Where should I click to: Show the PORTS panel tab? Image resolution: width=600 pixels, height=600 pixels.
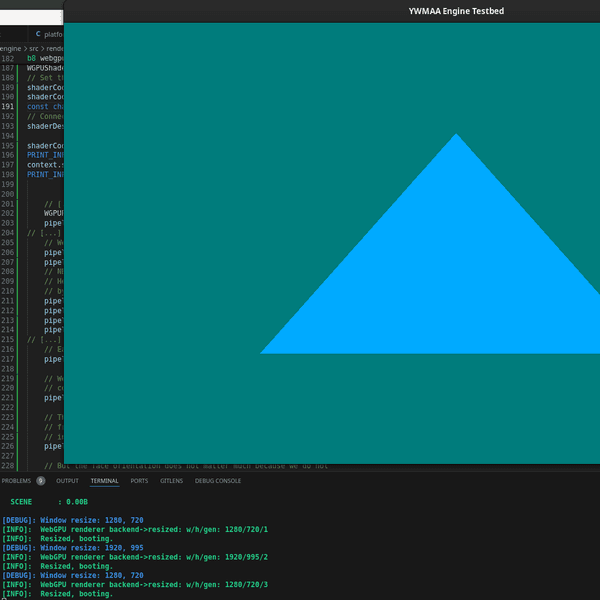tap(139, 481)
